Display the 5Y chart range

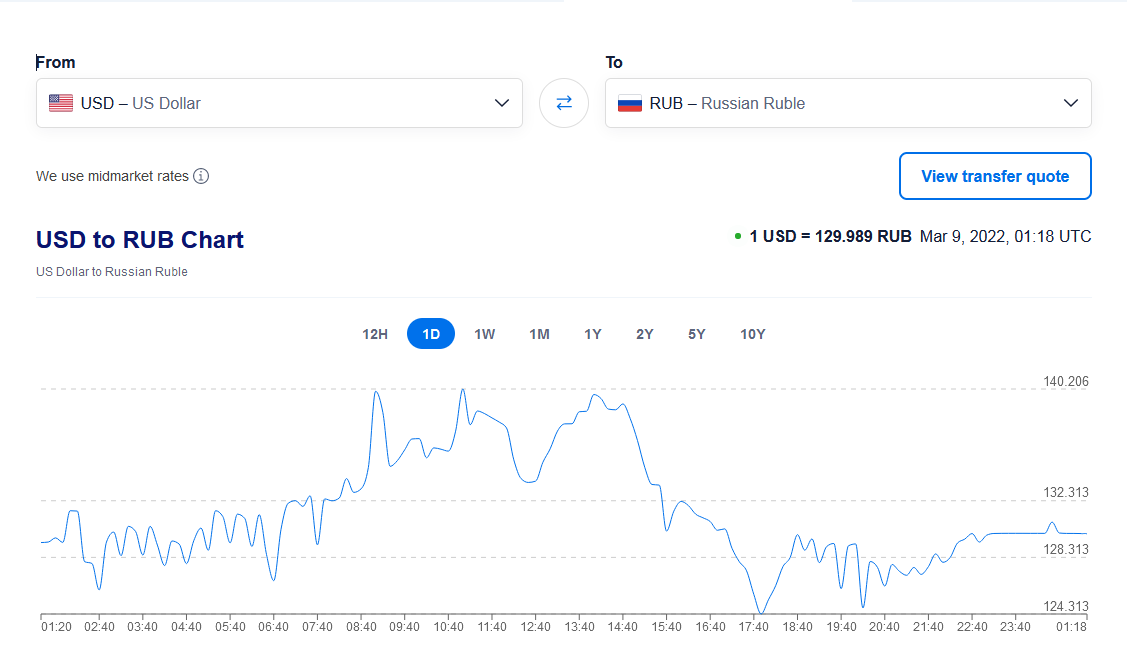[x=697, y=334]
